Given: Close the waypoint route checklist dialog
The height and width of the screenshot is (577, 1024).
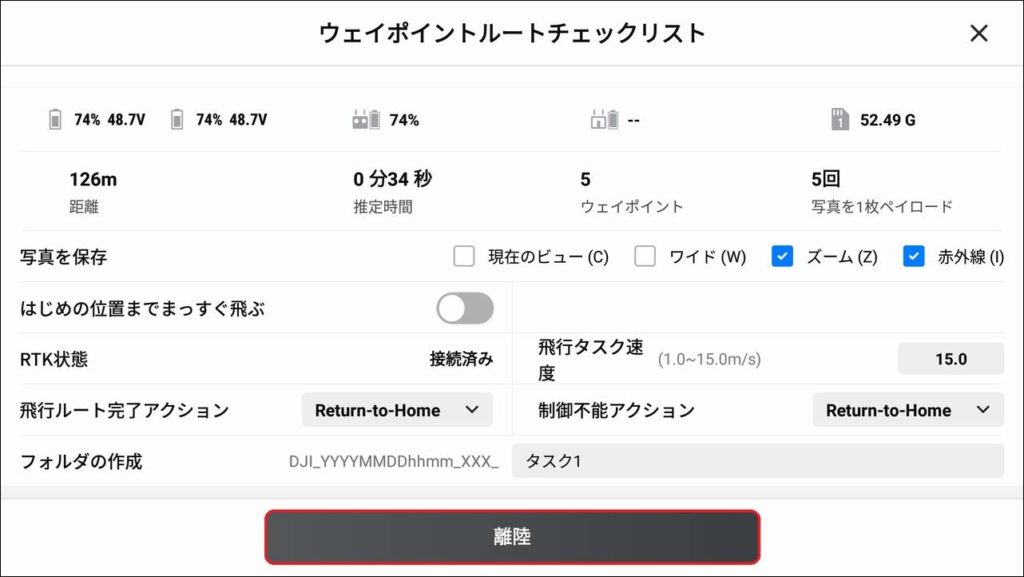Looking at the screenshot, I should [979, 33].
